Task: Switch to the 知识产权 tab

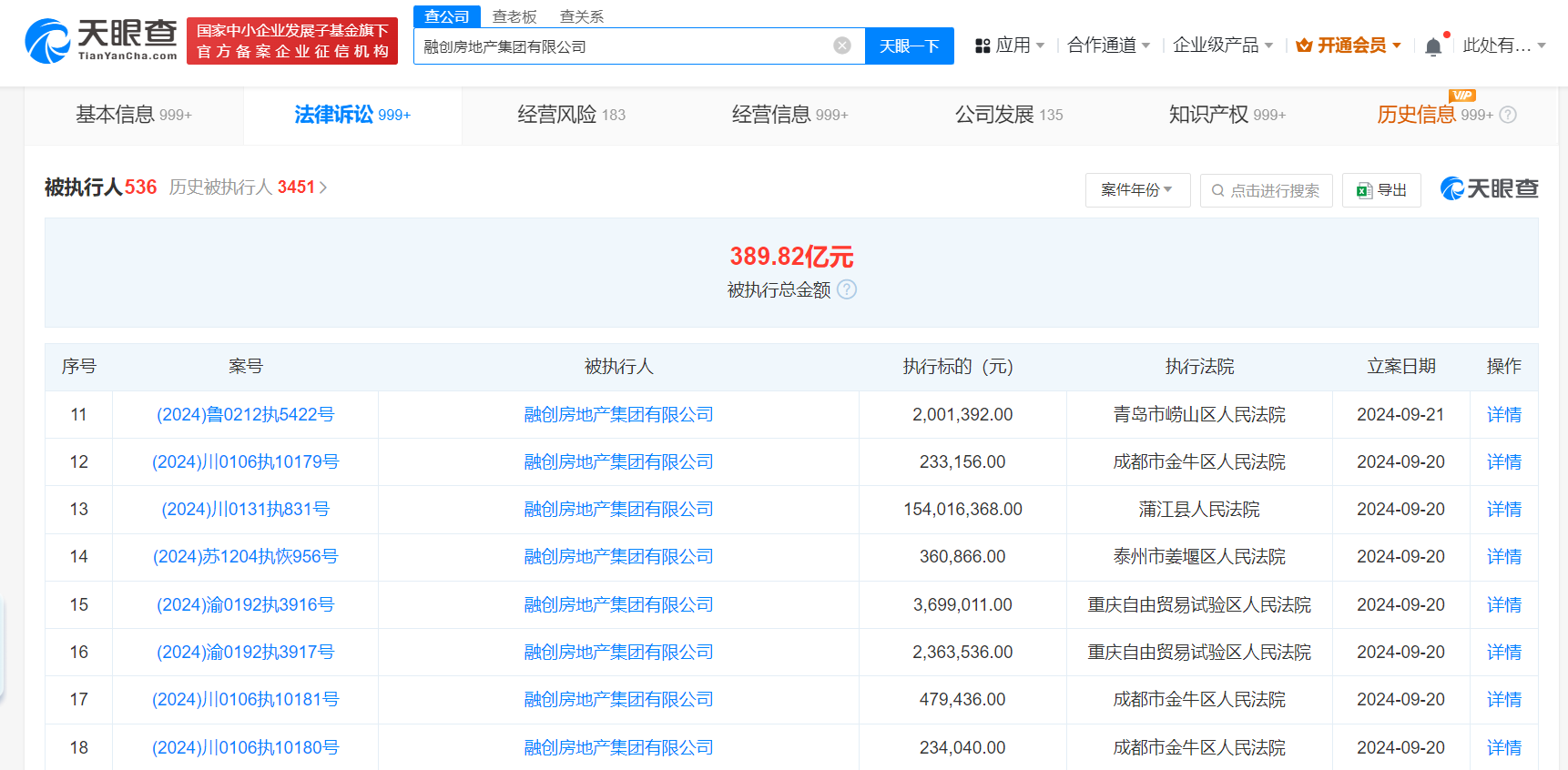Action: [1227, 115]
